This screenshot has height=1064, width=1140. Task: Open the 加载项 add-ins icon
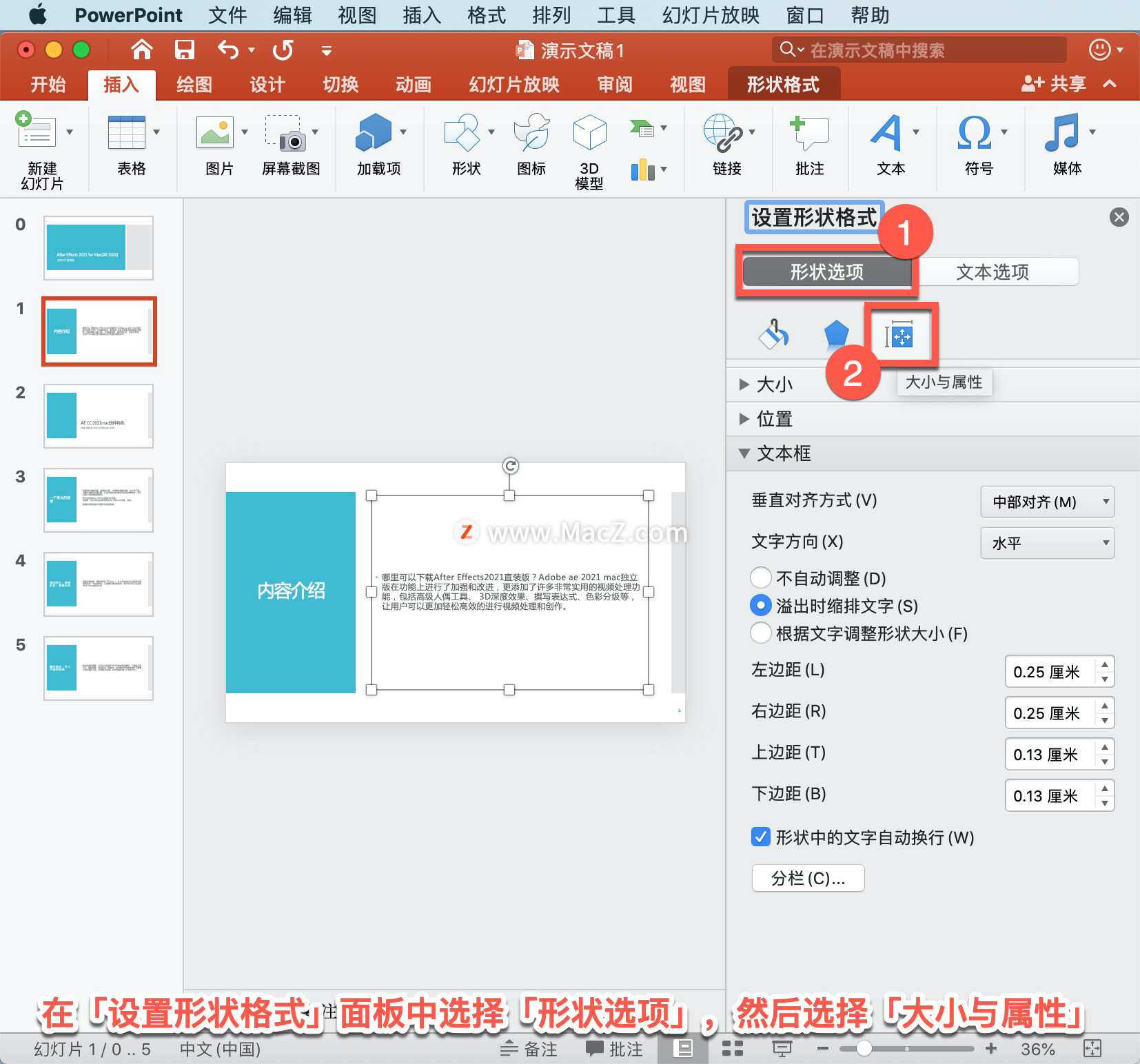point(374,132)
